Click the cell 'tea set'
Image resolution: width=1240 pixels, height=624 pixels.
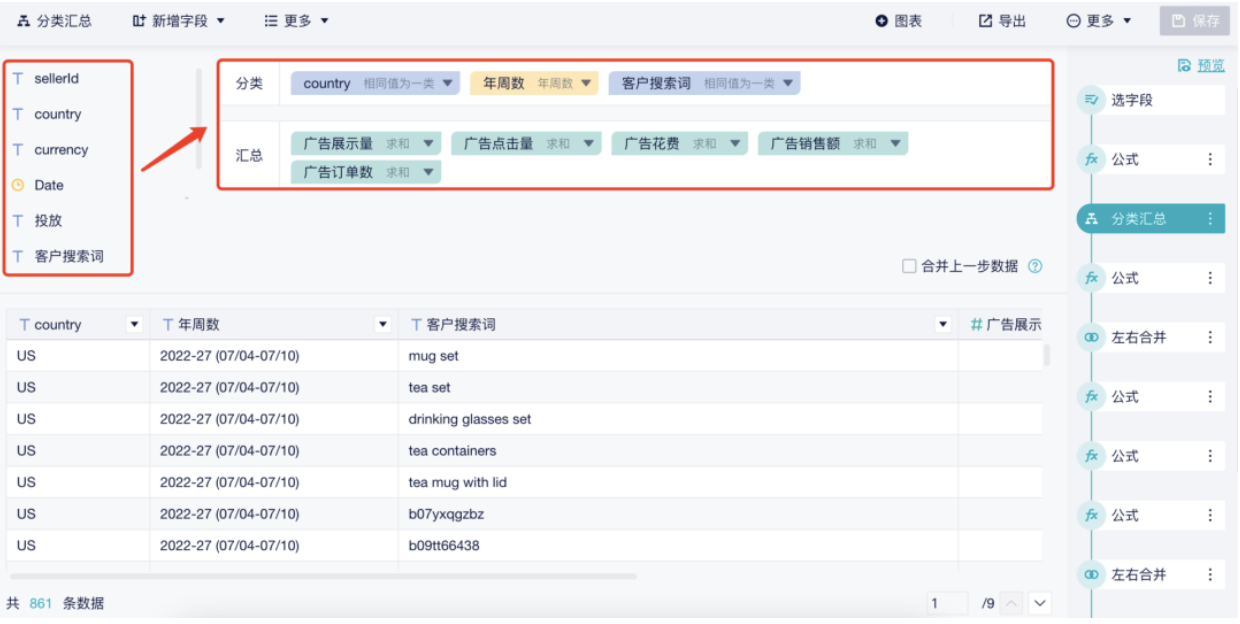pyautogui.click(x=678, y=387)
